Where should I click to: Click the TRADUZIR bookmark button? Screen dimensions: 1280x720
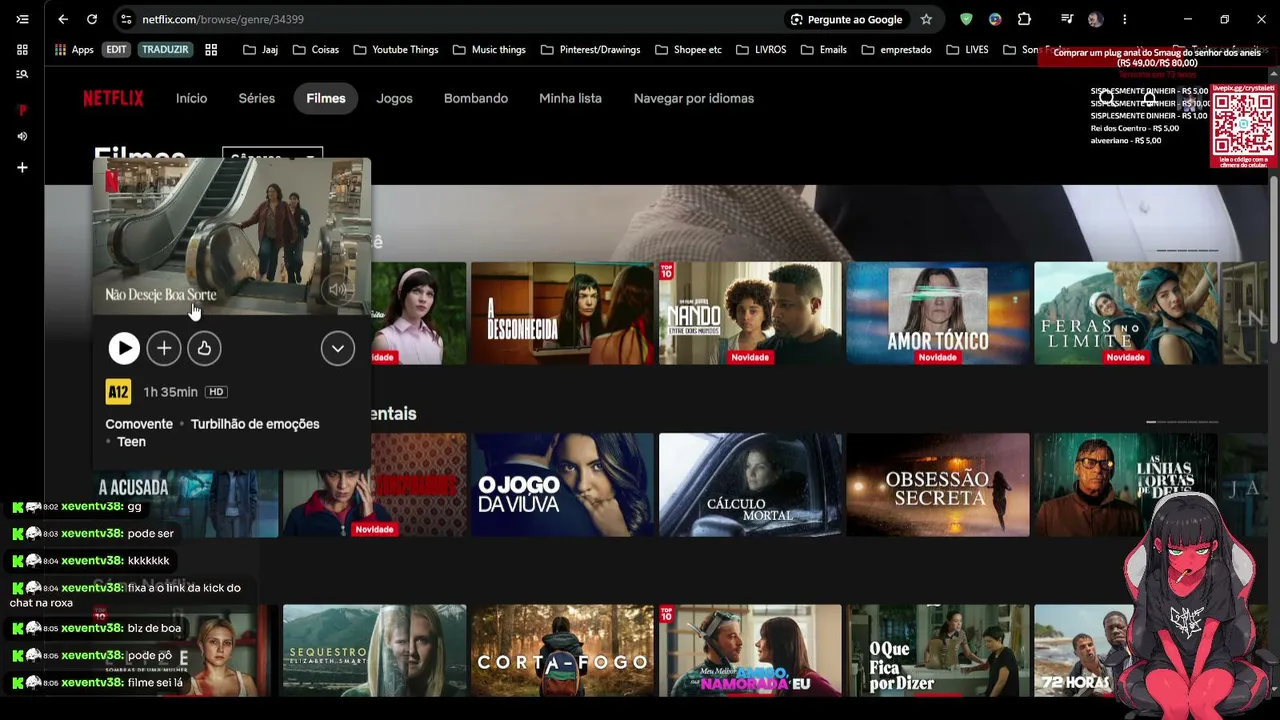165,49
